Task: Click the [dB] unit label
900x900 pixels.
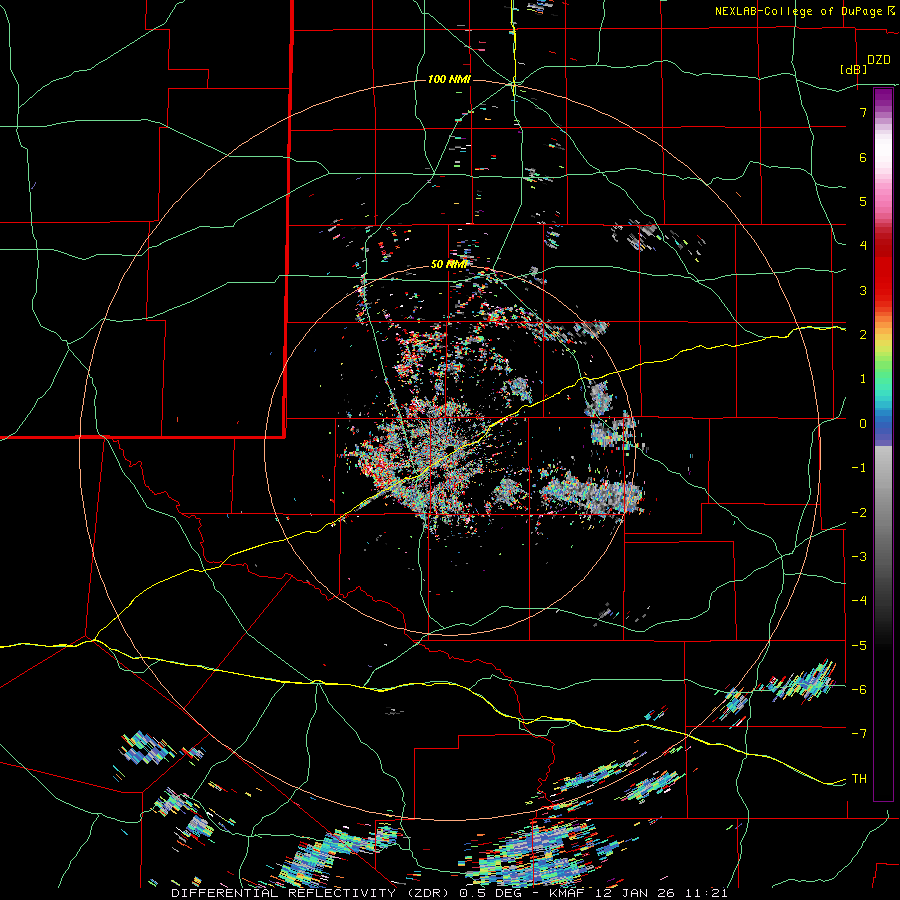Action: pyautogui.click(x=854, y=69)
